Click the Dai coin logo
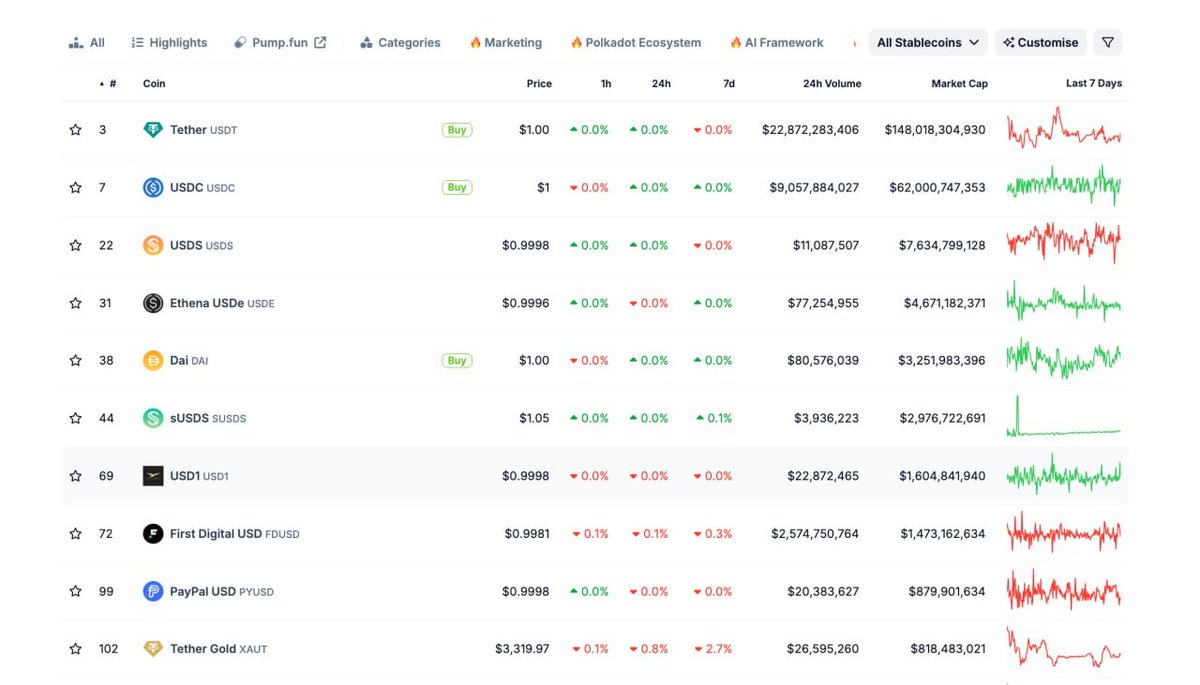This screenshot has width=1200, height=685. tap(153, 361)
